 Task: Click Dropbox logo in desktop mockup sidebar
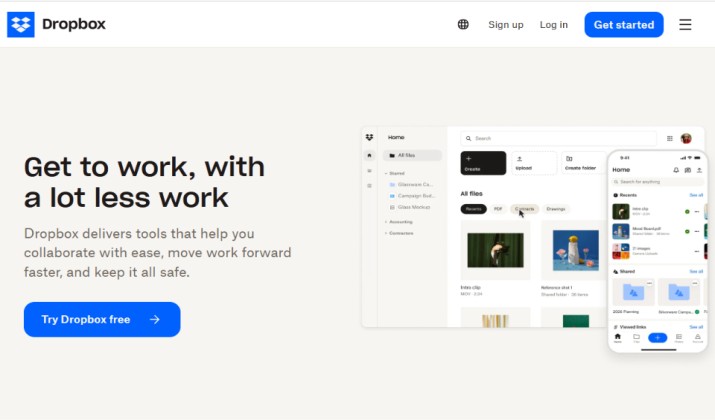(369, 137)
